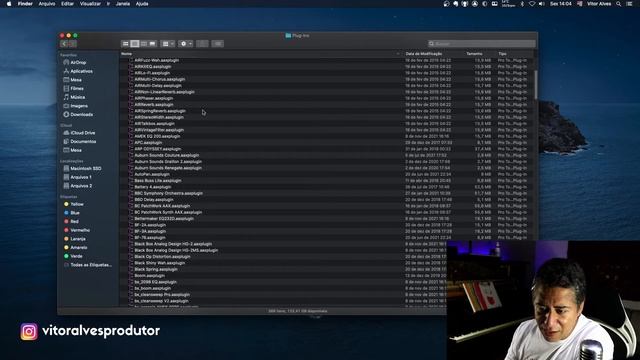Go forward with the forward arrow

pyautogui.click(x=73, y=44)
